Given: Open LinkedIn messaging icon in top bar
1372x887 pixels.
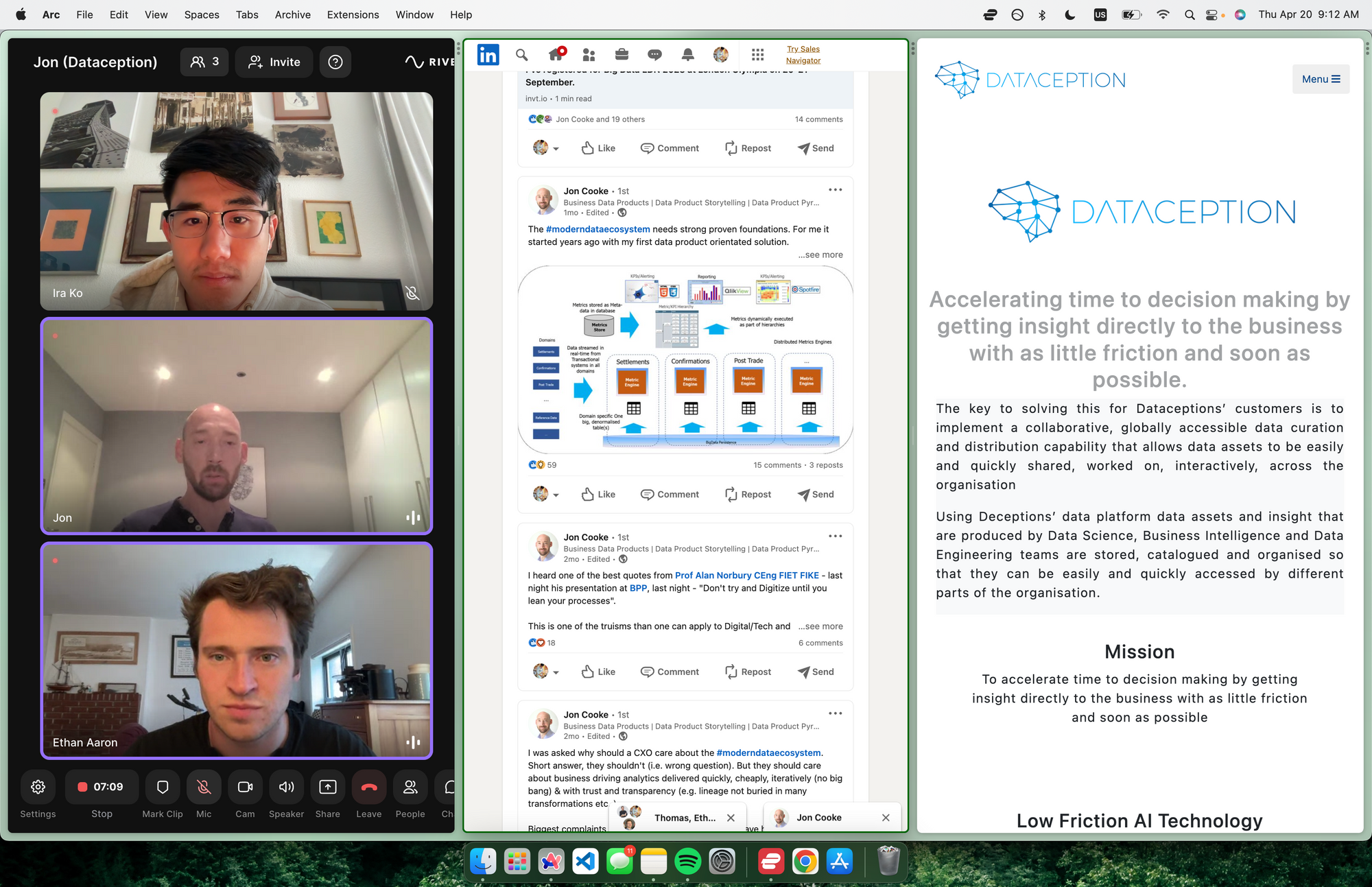Looking at the screenshot, I should pos(654,55).
